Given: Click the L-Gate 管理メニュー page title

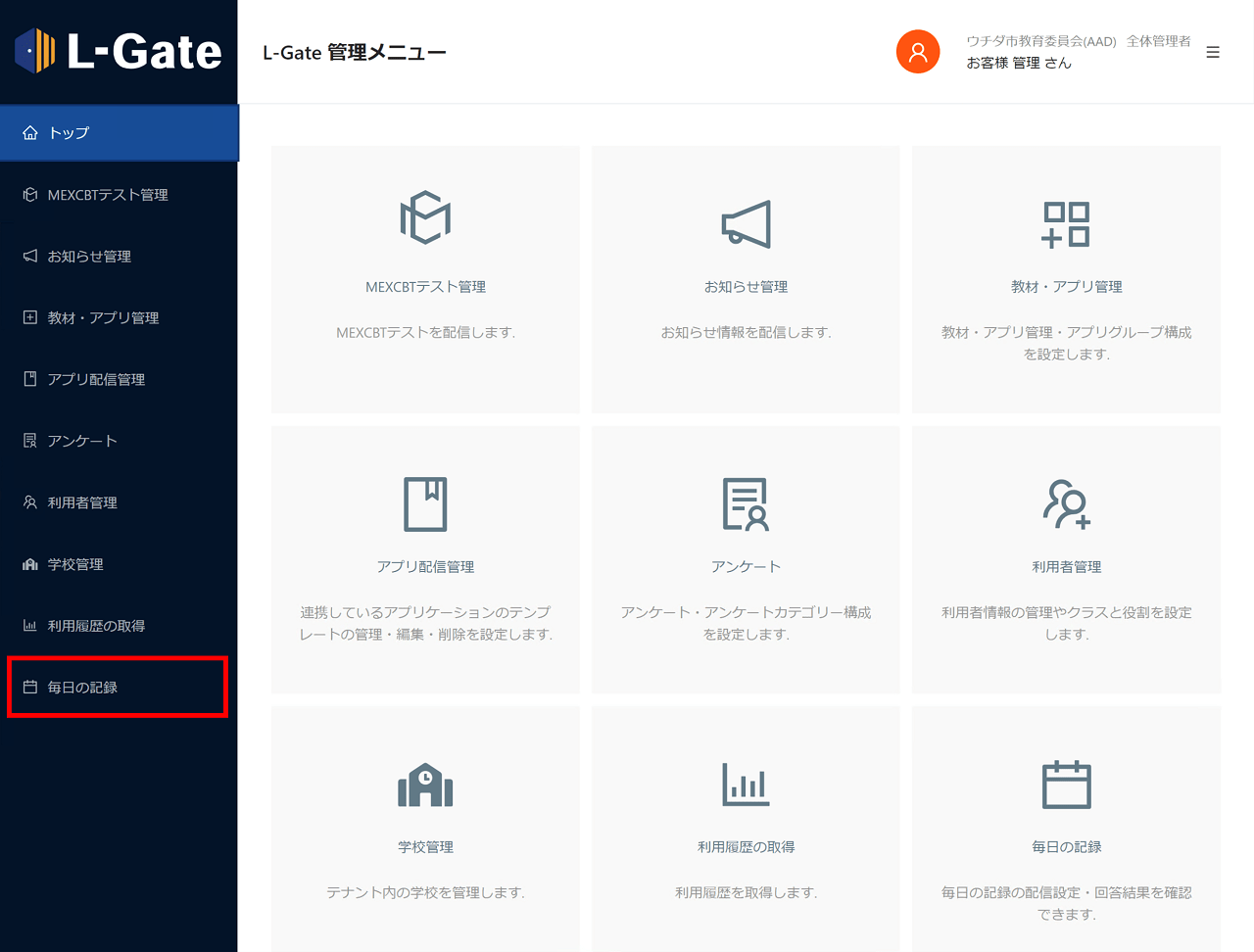Looking at the screenshot, I should pyautogui.click(x=354, y=53).
